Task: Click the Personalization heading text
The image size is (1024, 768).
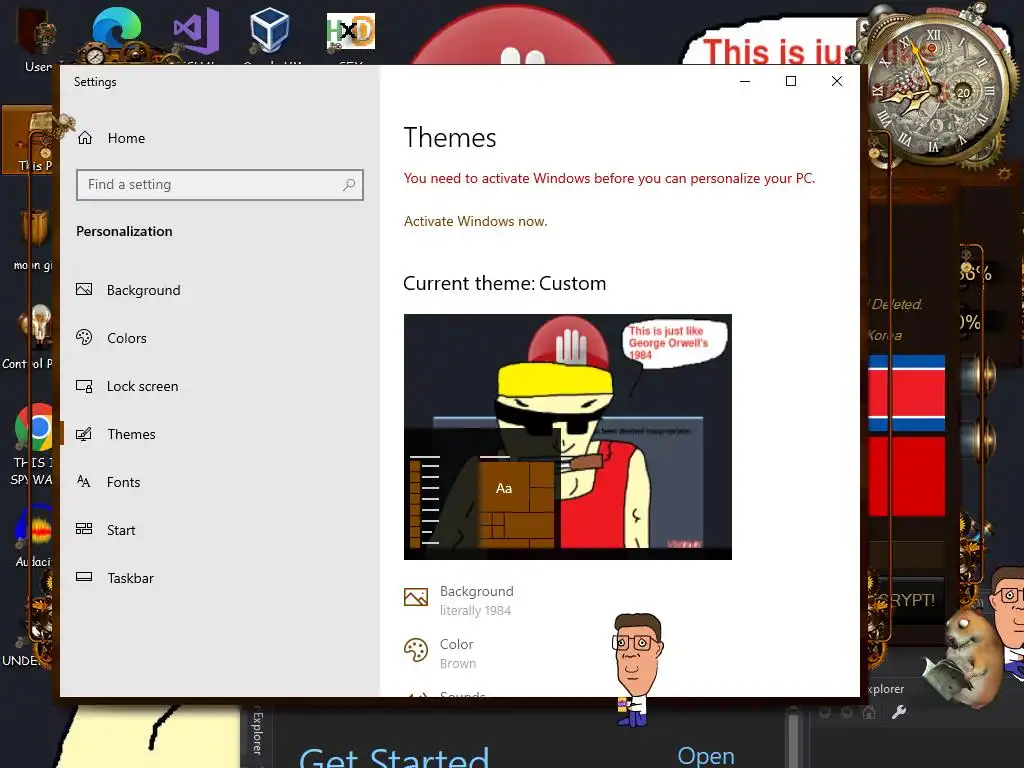Action: [x=124, y=231]
